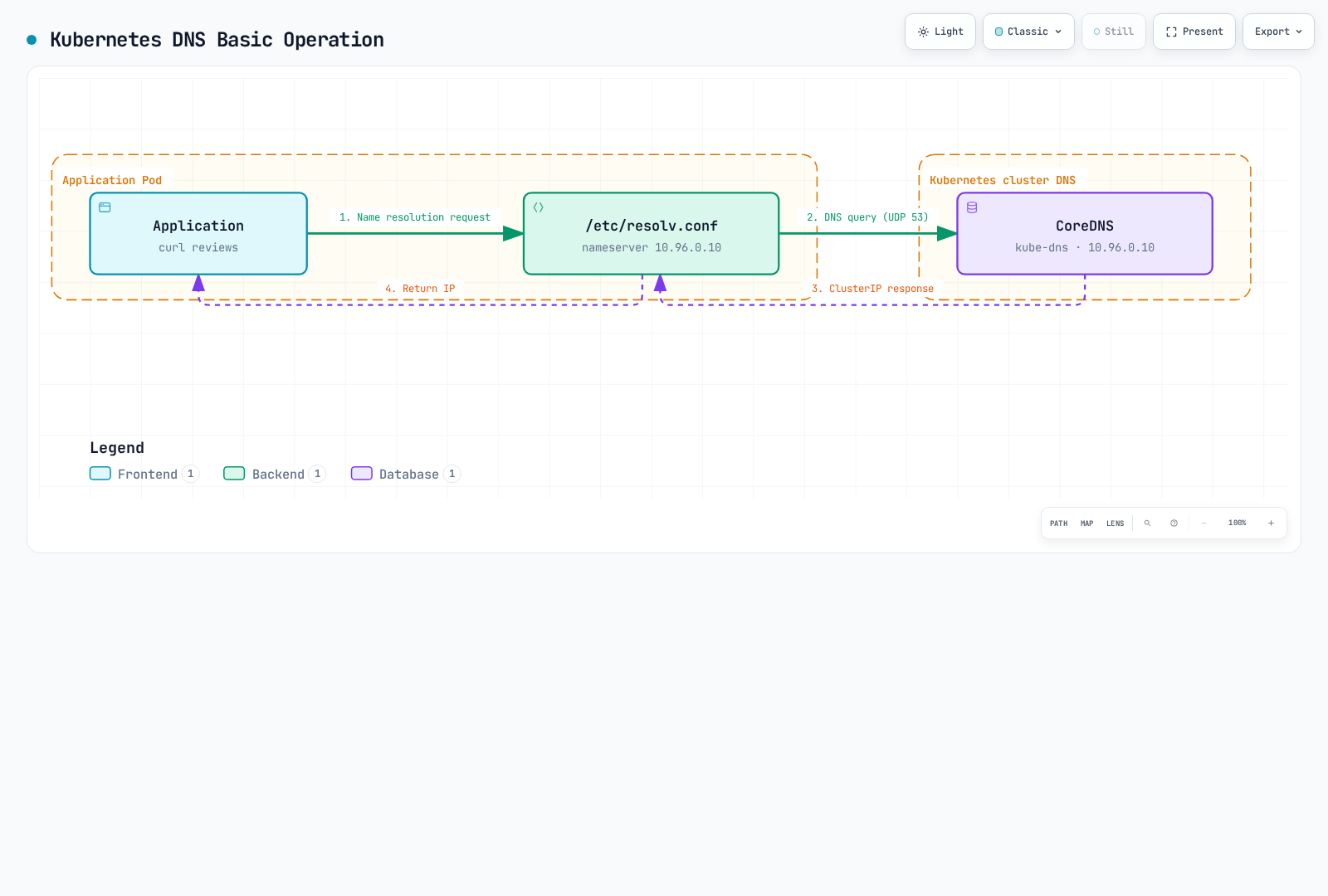Screen dimensions: 1328x896
Task: Select the CoreDNS node
Action: click(x=1085, y=234)
